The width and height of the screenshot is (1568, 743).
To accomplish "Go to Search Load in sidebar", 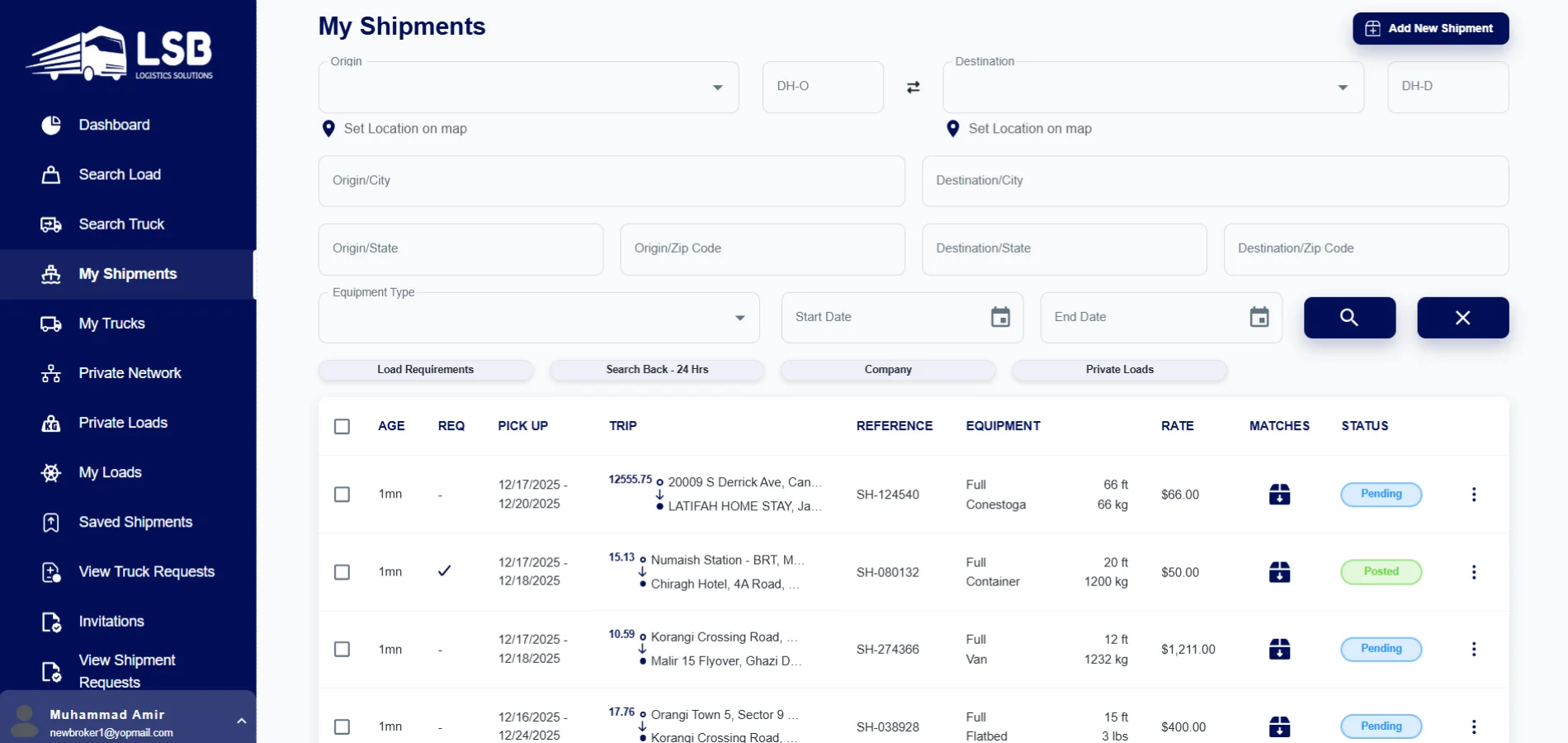I will 120,175.
